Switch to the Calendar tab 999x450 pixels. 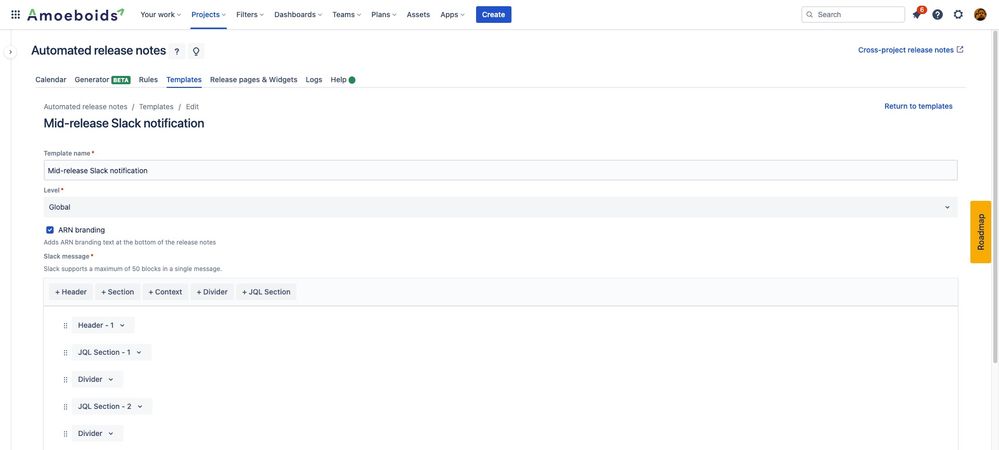tap(51, 80)
